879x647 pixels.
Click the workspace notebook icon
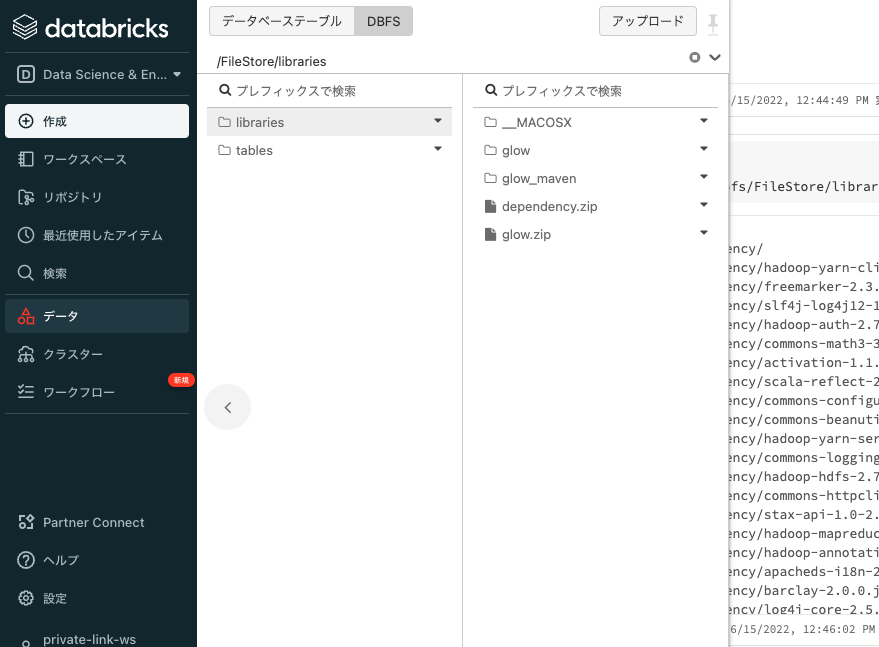pos(26,159)
